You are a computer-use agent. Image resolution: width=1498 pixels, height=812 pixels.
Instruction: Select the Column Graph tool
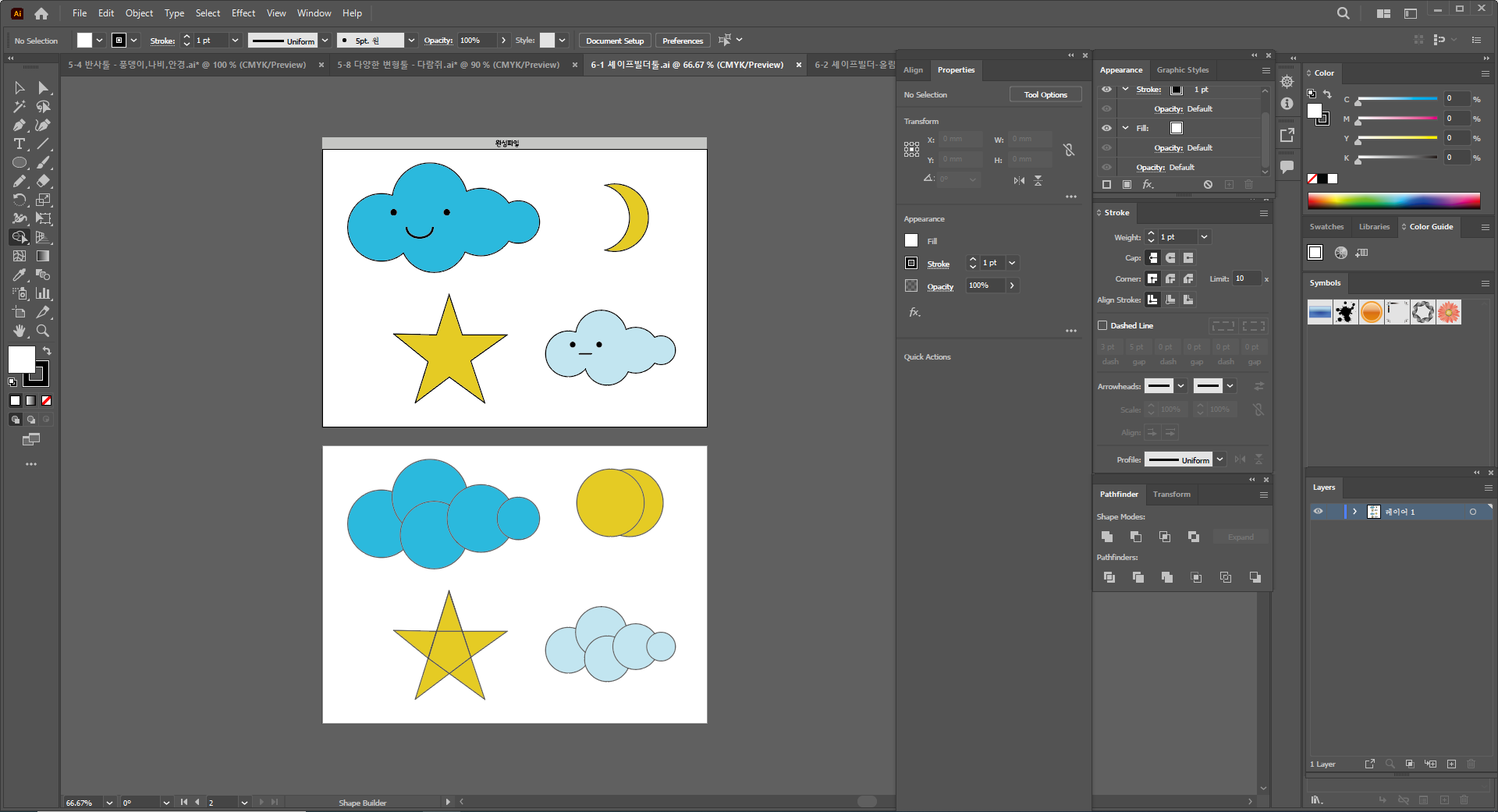44,294
